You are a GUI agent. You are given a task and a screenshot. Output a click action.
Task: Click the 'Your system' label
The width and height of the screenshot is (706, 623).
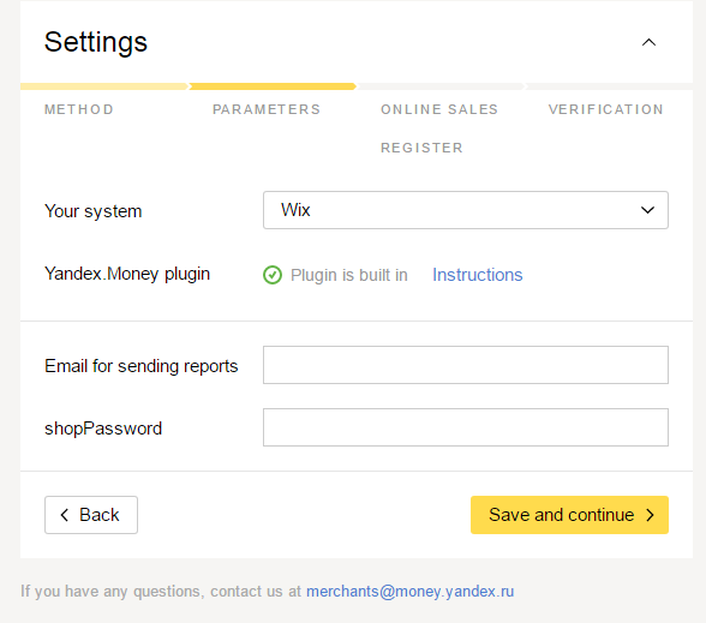pos(93,211)
